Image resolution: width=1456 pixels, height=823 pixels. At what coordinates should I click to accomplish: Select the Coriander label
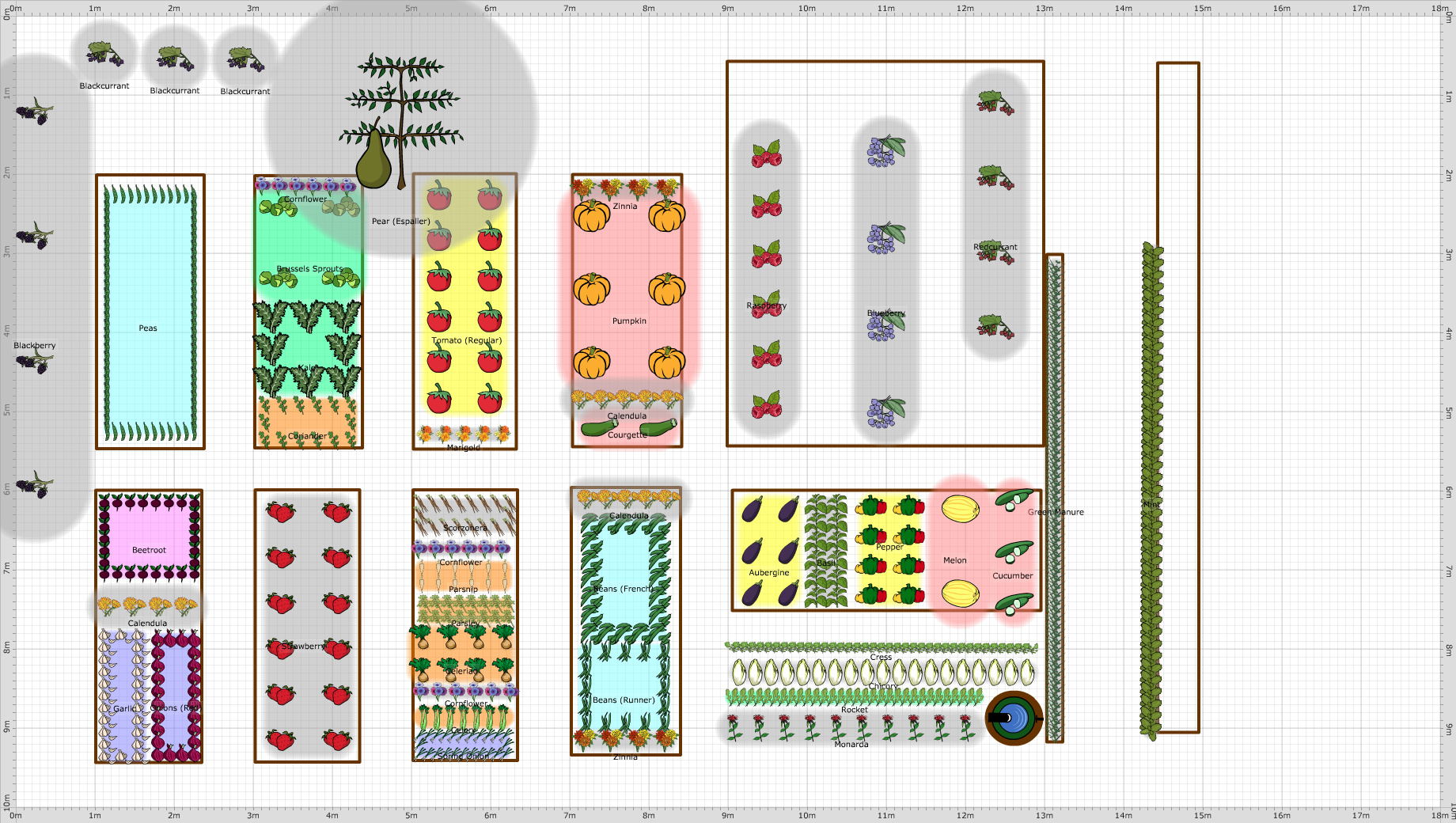(x=308, y=436)
